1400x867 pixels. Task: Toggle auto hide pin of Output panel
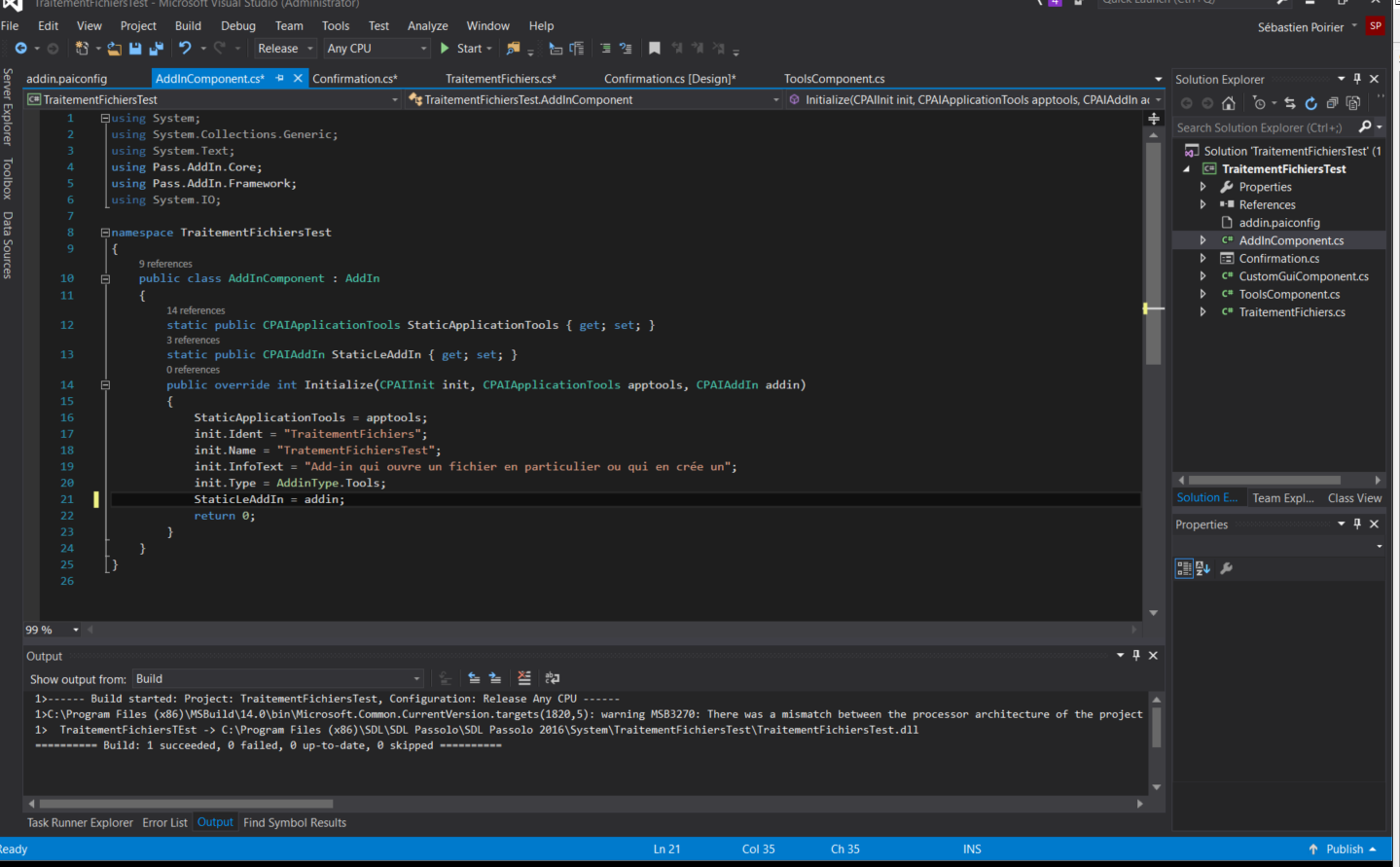[1136, 655]
